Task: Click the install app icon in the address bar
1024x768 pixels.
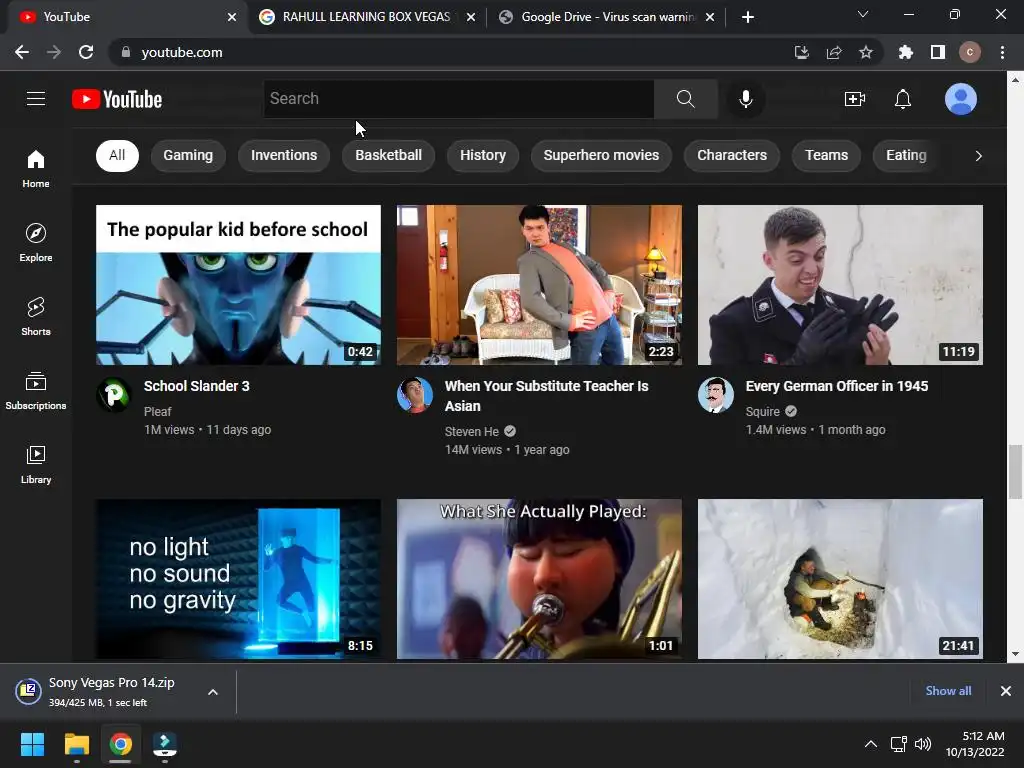Action: pos(801,52)
